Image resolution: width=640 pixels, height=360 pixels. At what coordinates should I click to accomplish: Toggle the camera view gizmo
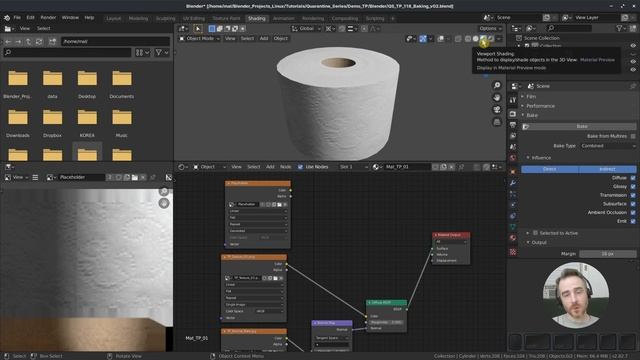[497, 110]
